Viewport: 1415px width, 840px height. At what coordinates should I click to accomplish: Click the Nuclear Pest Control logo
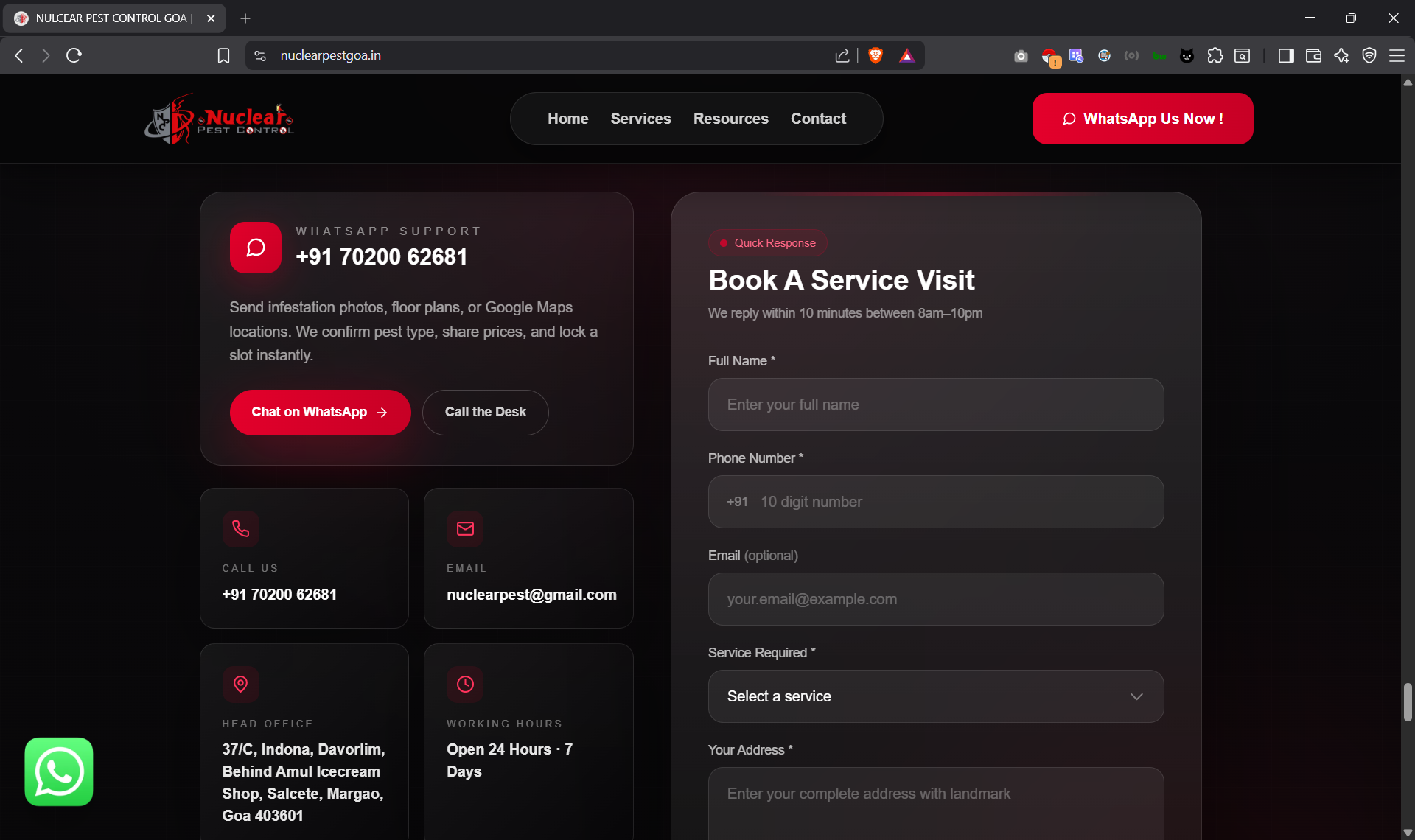[x=219, y=119]
